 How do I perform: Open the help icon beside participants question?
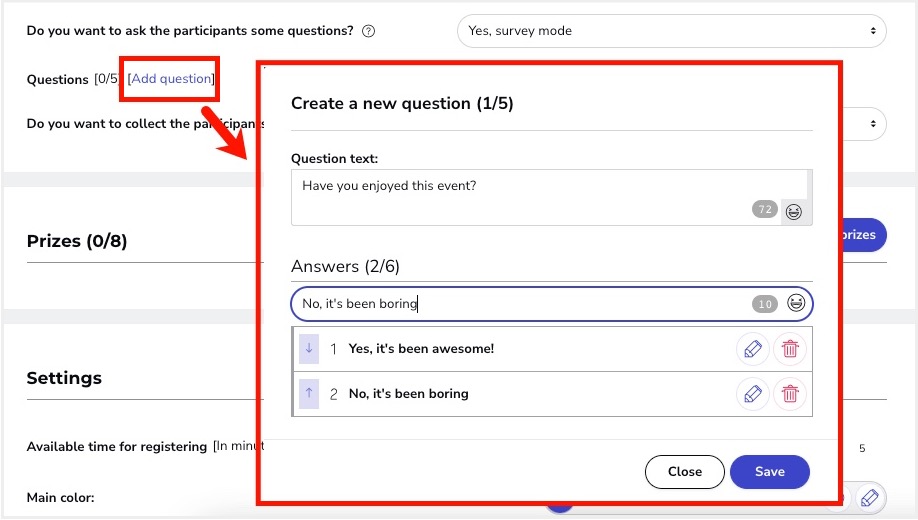(368, 31)
